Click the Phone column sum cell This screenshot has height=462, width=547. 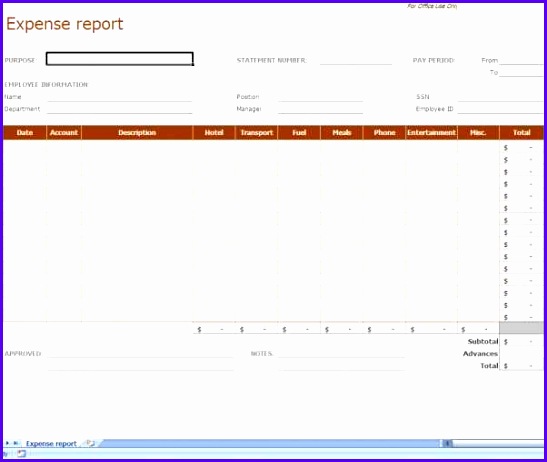[384, 329]
